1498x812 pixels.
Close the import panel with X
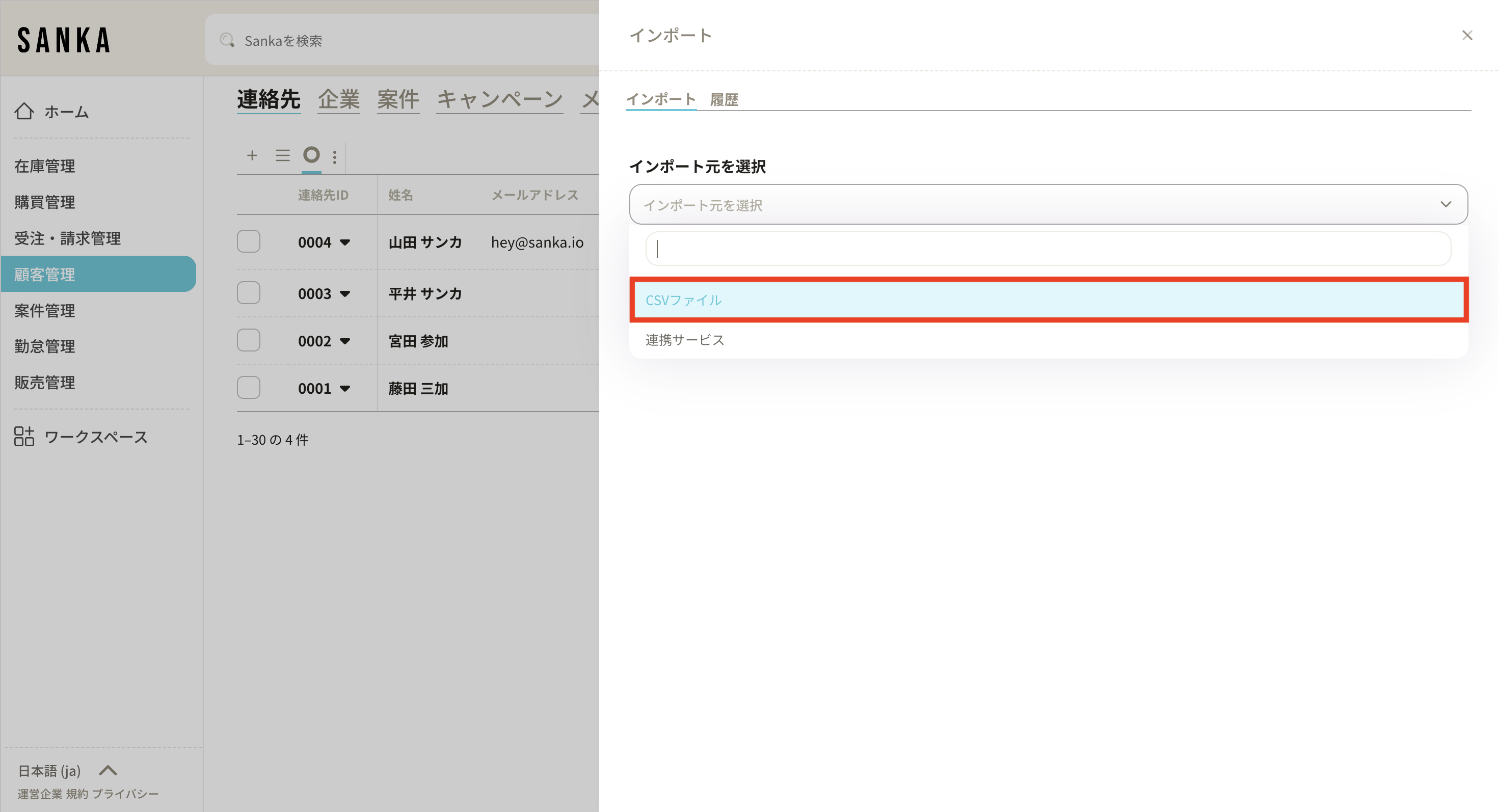click(x=1466, y=36)
